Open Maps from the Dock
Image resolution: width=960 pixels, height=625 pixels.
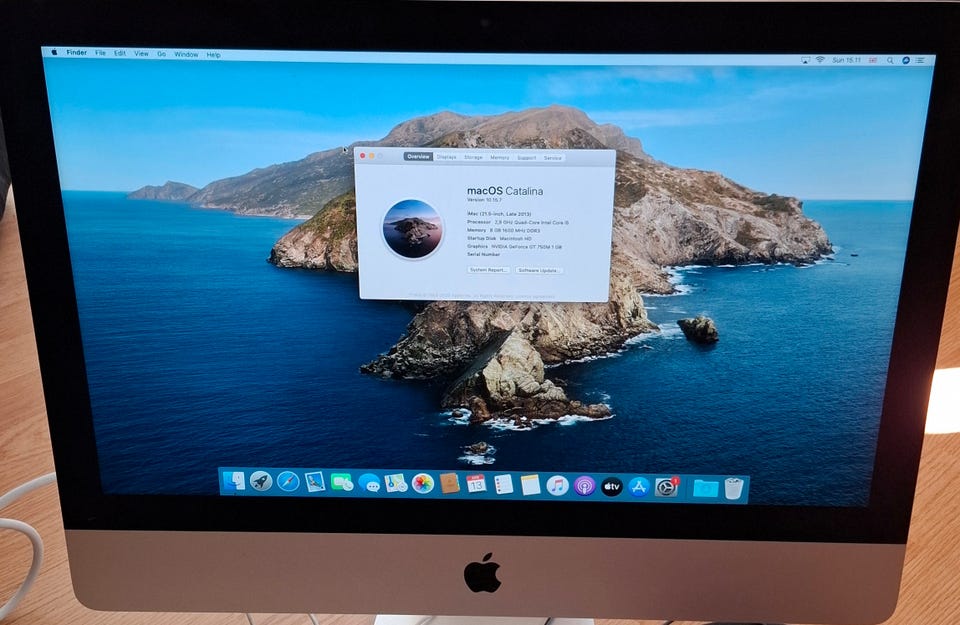(396, 484)
